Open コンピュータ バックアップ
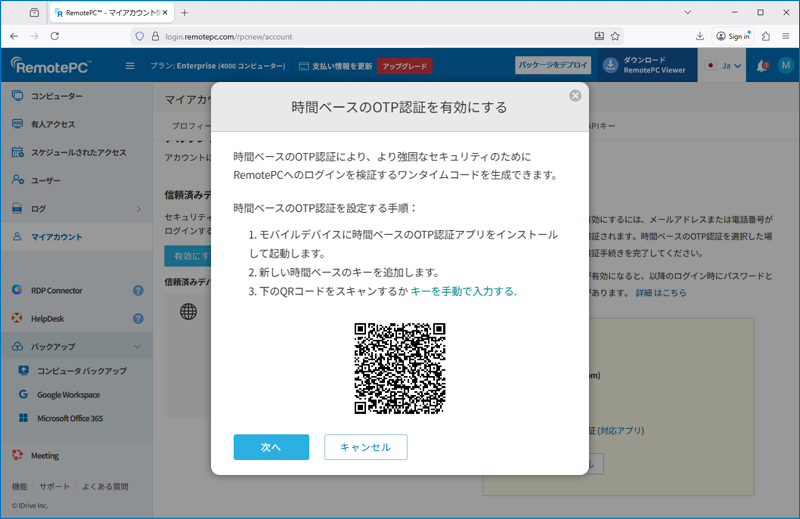 pyautogui.click(x=82, y=371)
